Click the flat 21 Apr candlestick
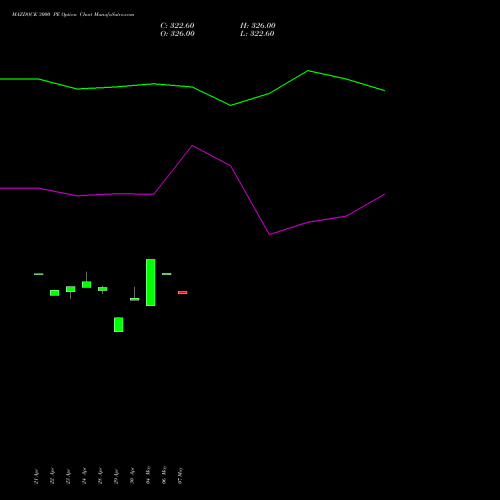500x500 pixels. point(39,274)
